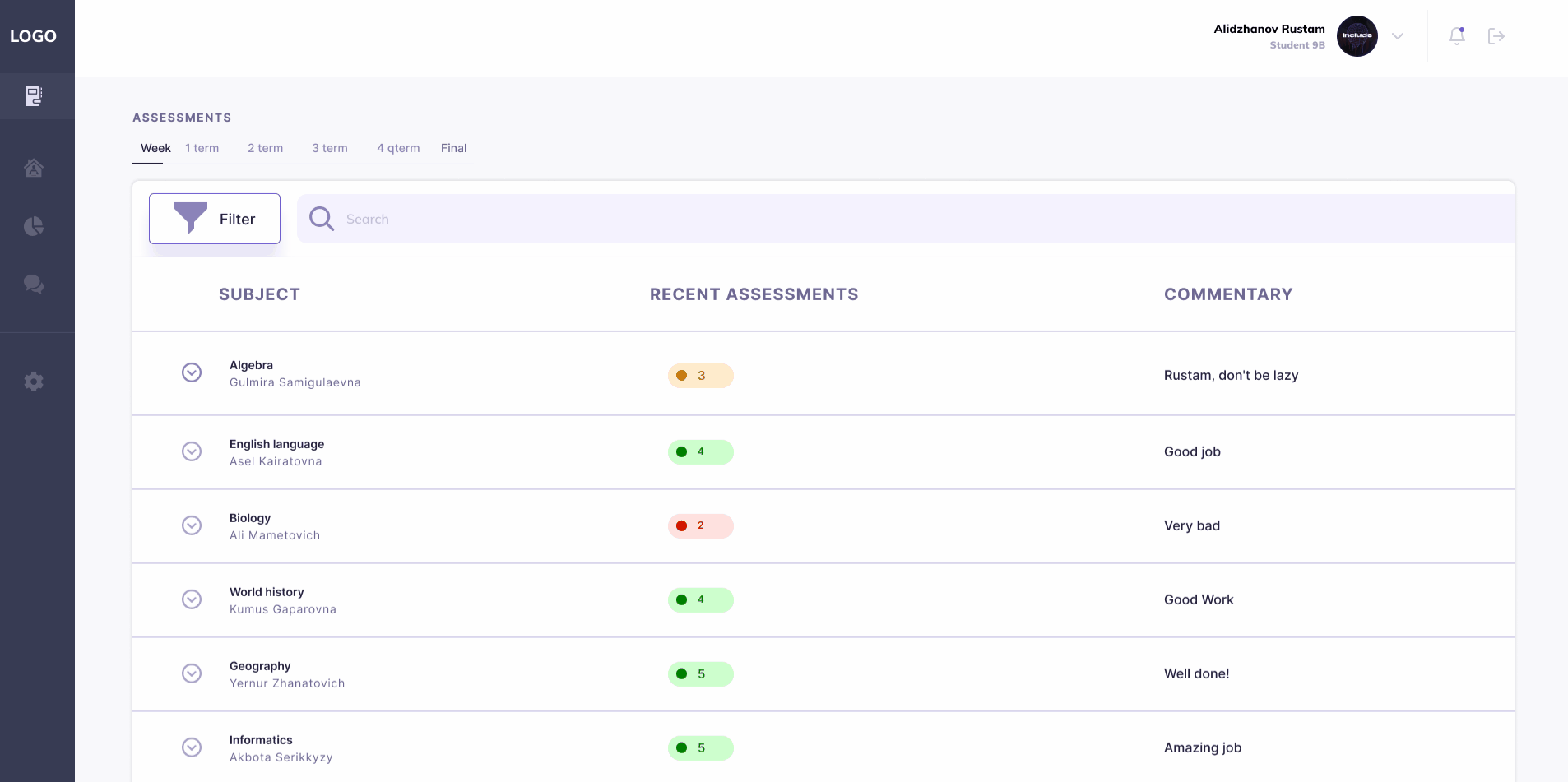Screen dimensions: 1568x782
Task: Select the 1 term tab
Action: [x=202, y=148]
